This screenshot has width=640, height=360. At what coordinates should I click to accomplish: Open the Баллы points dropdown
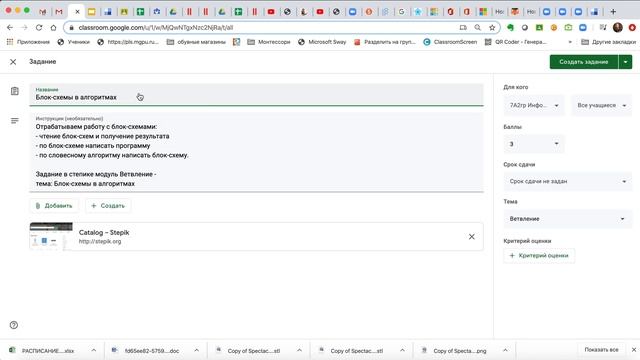click(534, 144)
